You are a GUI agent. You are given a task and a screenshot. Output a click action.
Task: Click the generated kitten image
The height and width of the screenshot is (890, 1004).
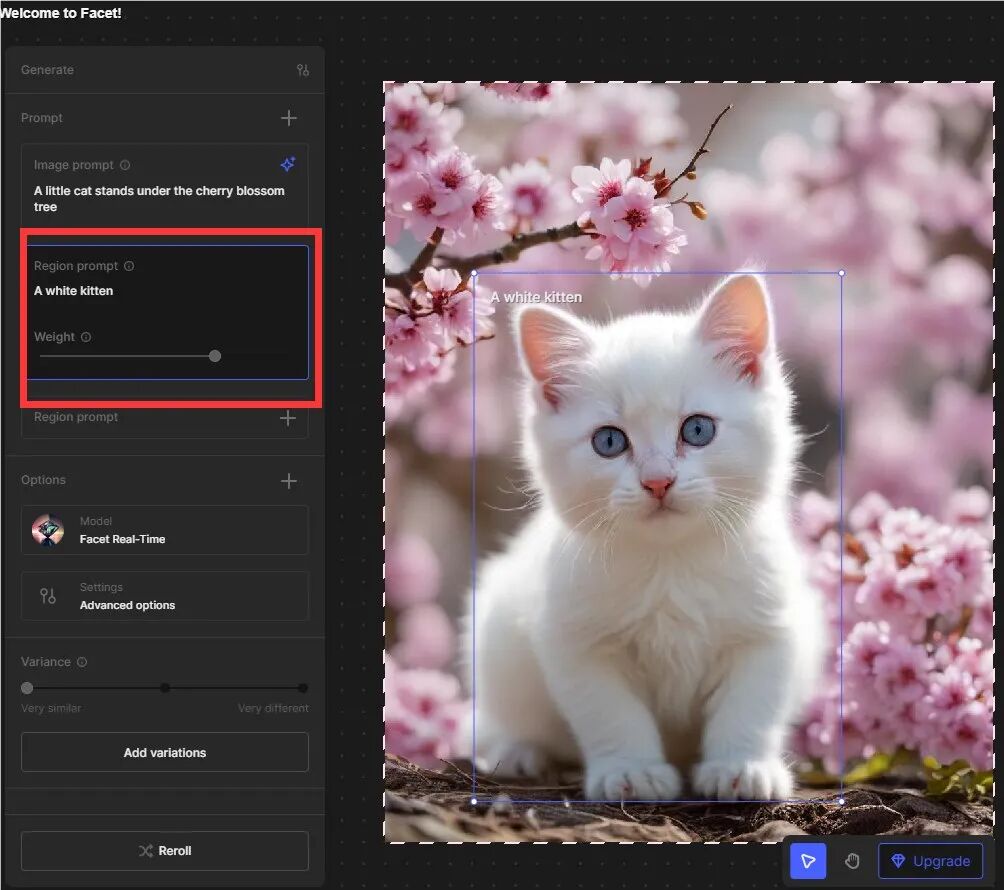click(x=688, y=462)
